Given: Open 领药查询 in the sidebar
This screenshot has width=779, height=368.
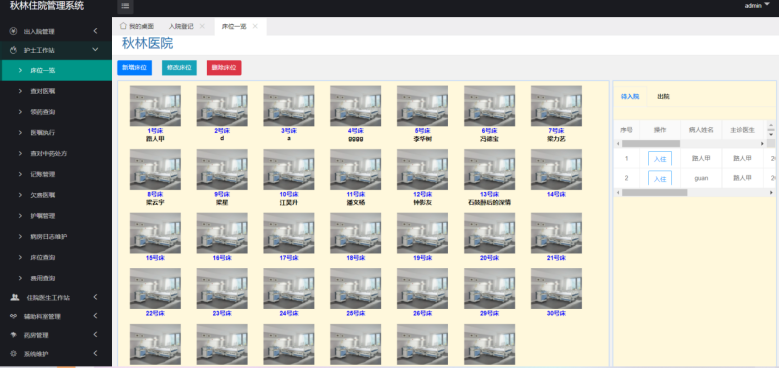Looking at the screenshot, I should (x=56, y=112).
